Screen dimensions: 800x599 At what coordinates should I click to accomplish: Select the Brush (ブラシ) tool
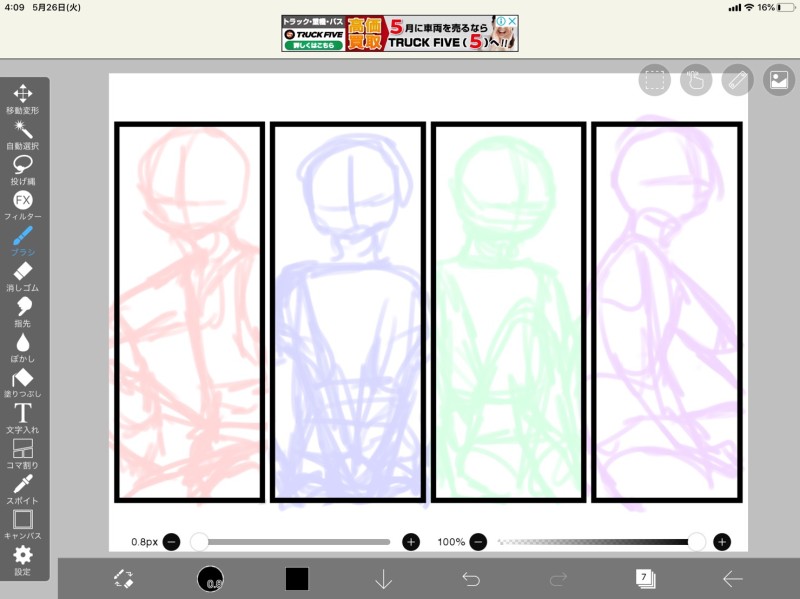click(x=22, y=241)
